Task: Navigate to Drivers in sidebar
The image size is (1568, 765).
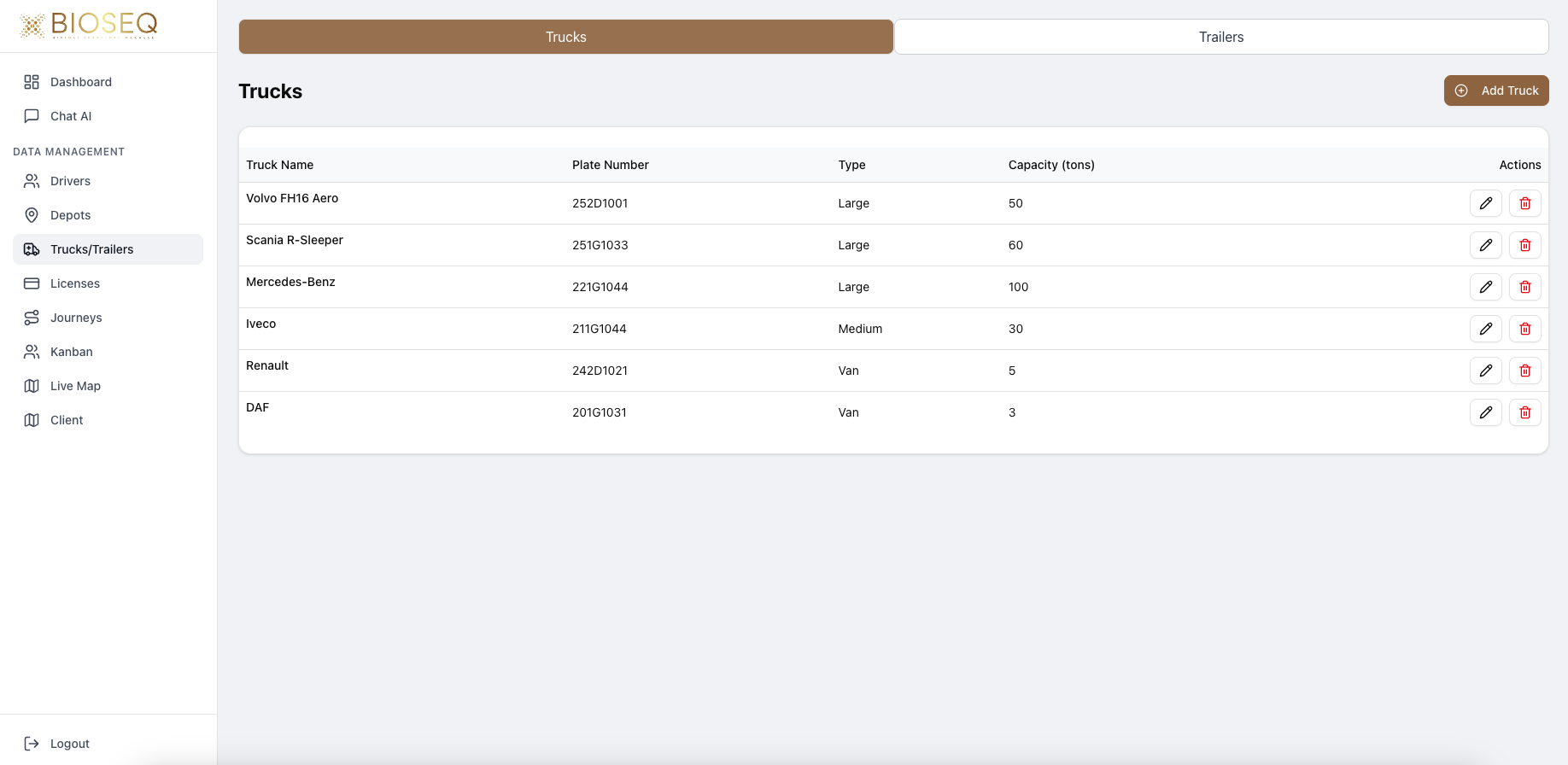Action: click(70, 181)
